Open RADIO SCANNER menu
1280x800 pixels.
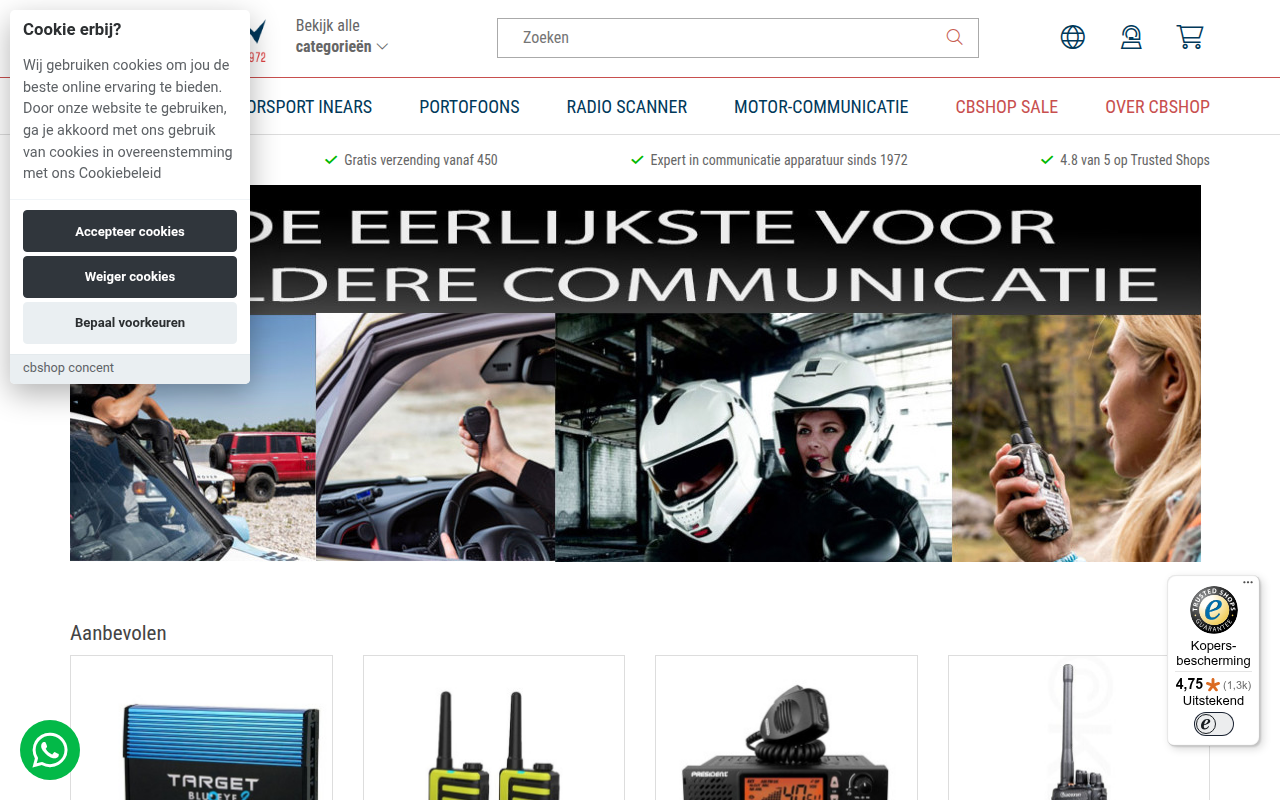(x=627, y=107)
